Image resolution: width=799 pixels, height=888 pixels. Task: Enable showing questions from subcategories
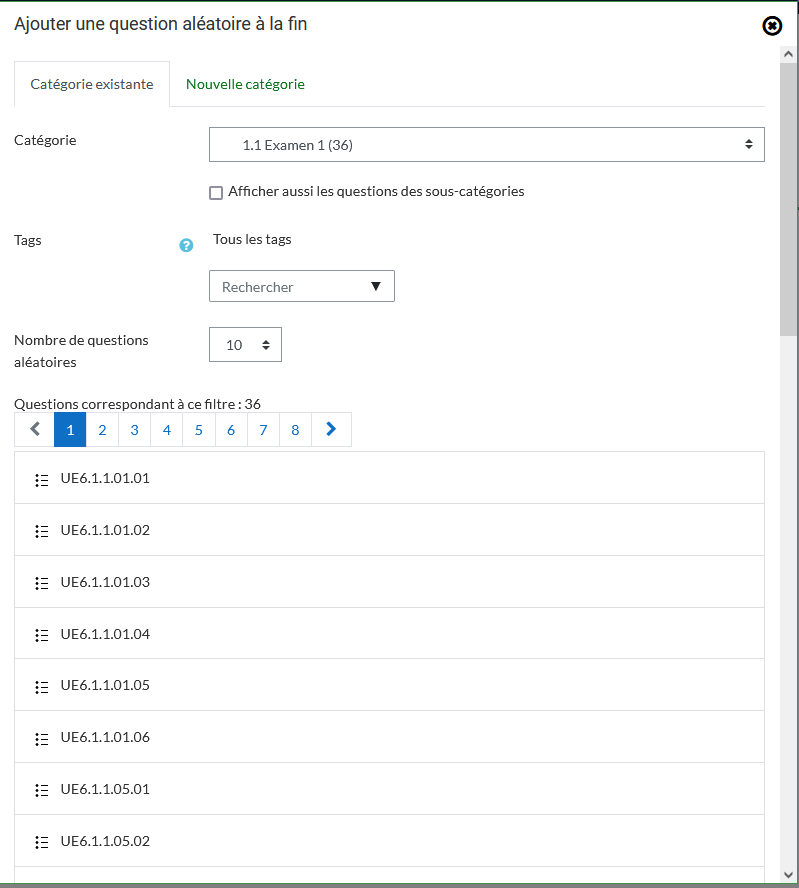pyautogui.click(x=216, y=192)
